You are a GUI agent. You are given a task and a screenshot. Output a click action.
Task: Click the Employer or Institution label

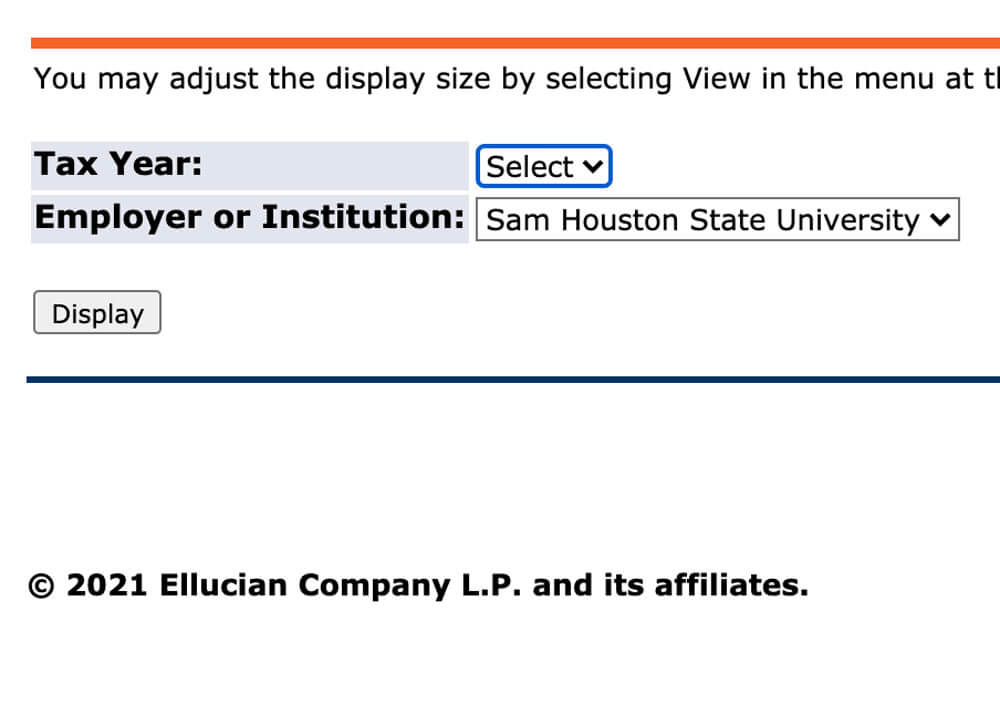248,217
